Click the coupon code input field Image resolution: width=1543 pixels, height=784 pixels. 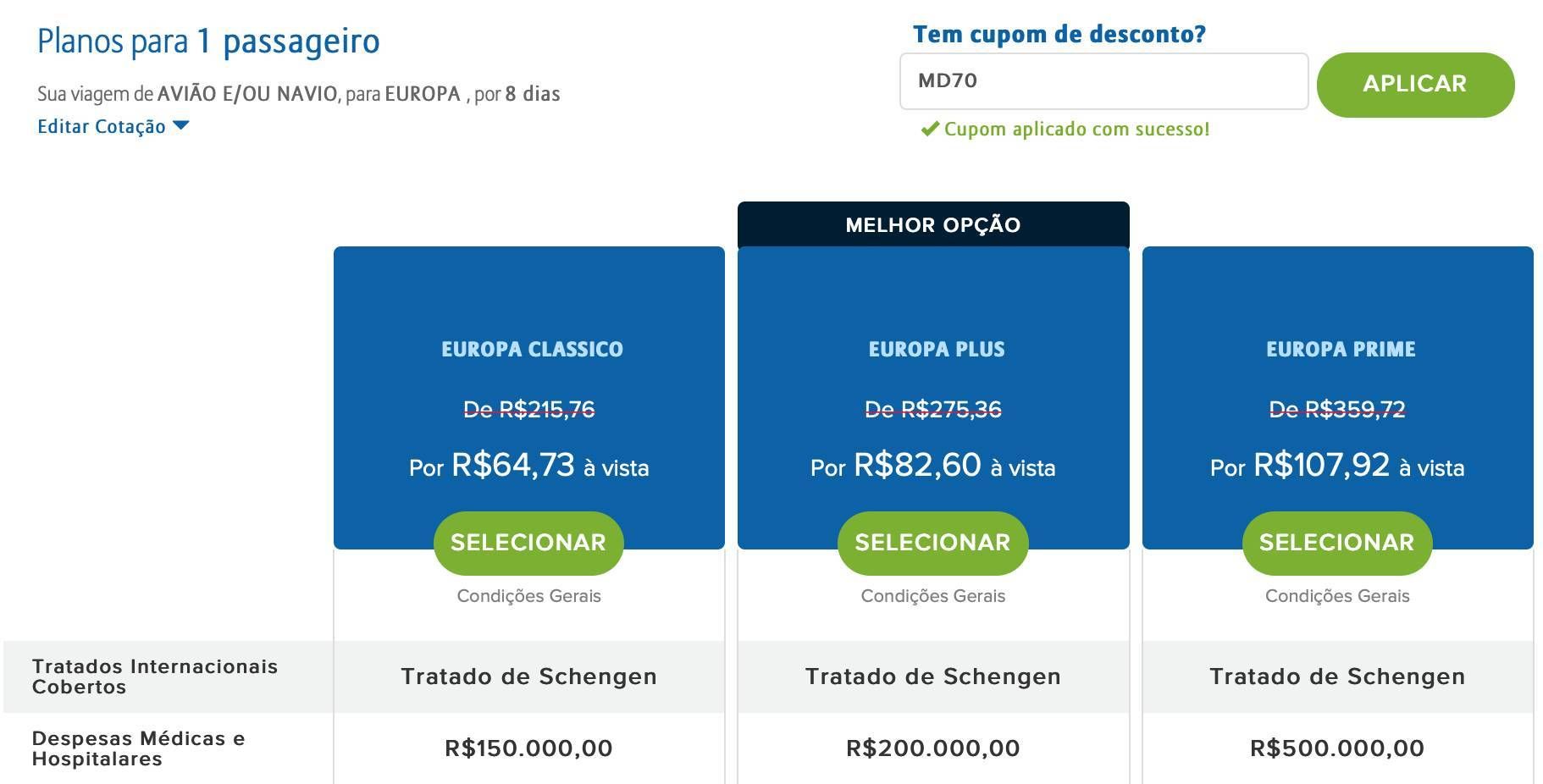[x=1103, y=81]
